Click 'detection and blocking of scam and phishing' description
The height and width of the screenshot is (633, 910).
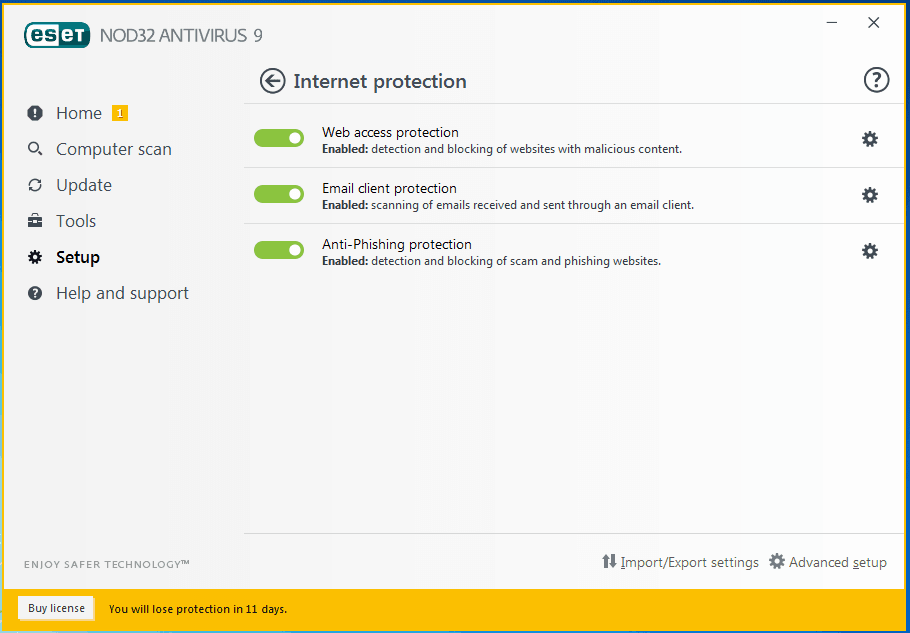(x=492, y=261)
